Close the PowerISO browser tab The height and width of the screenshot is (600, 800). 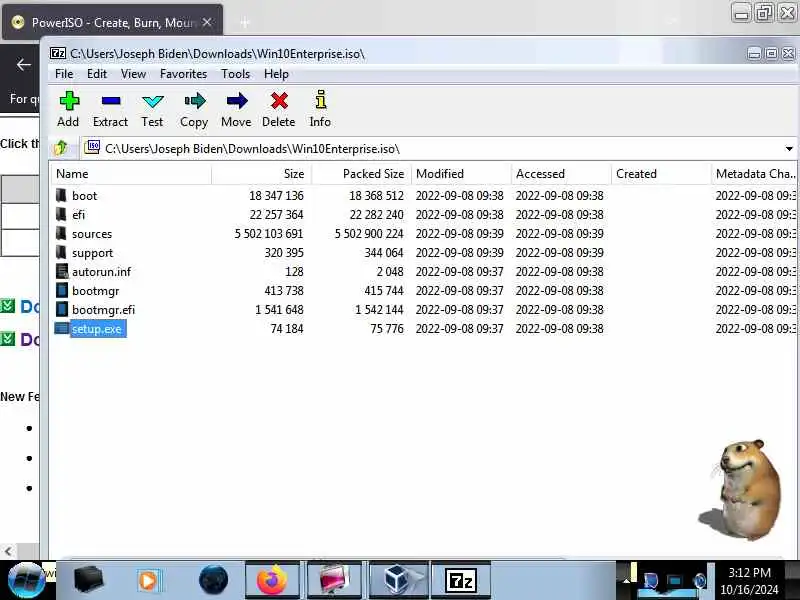click(207, 22)
